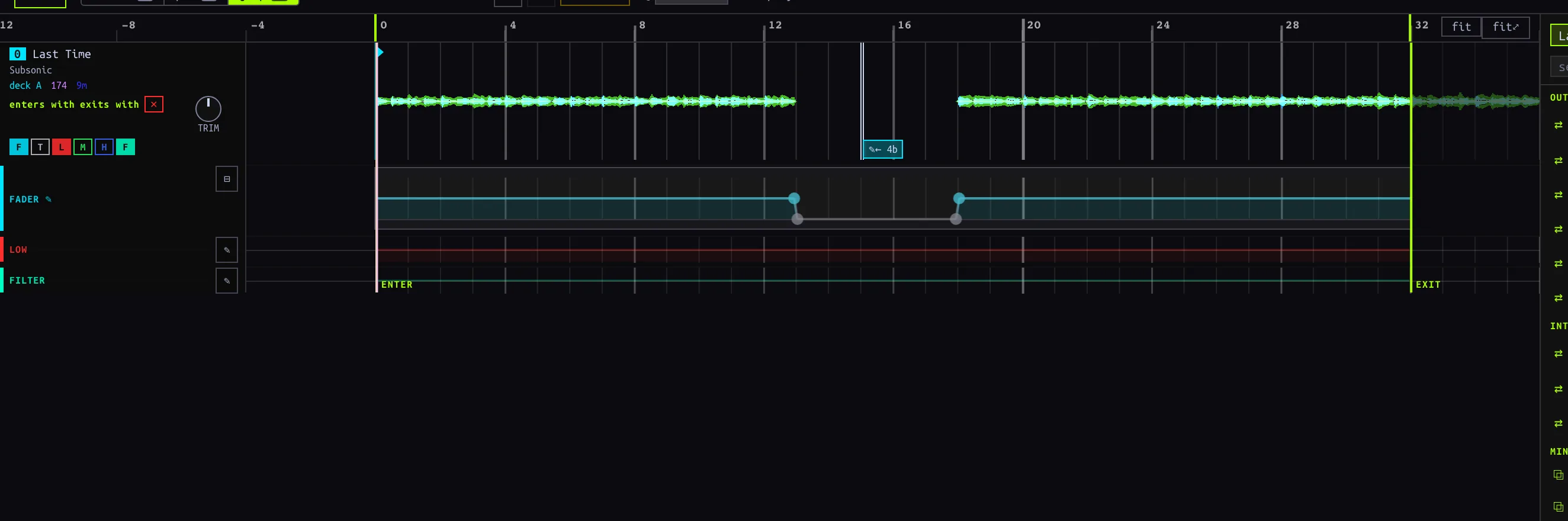This screenshot has width=1568, height=521.
Task: Toggle the green M lane button
Action: coord(83,147)
